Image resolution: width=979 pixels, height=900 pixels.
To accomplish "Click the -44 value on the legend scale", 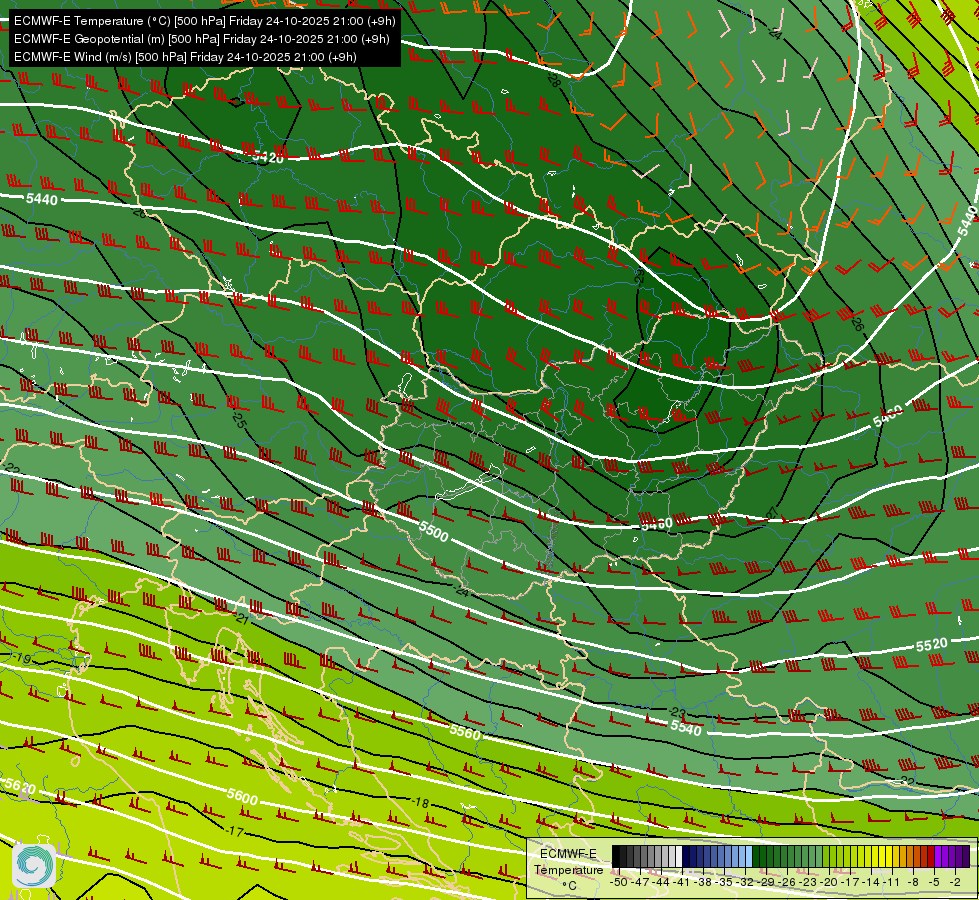I will click(x=661, y=882).
